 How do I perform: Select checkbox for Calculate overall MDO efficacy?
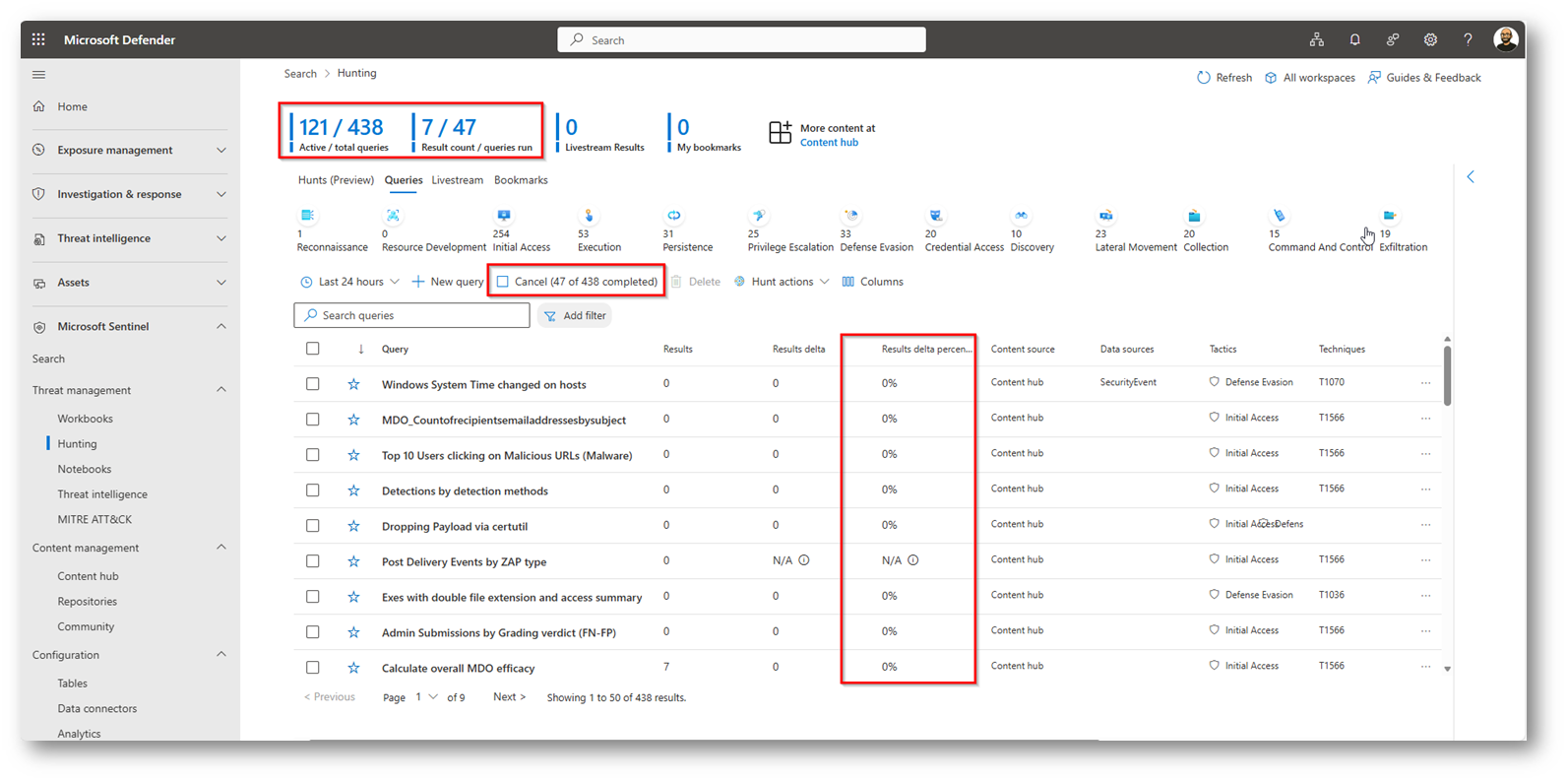(x=313, y=668)
